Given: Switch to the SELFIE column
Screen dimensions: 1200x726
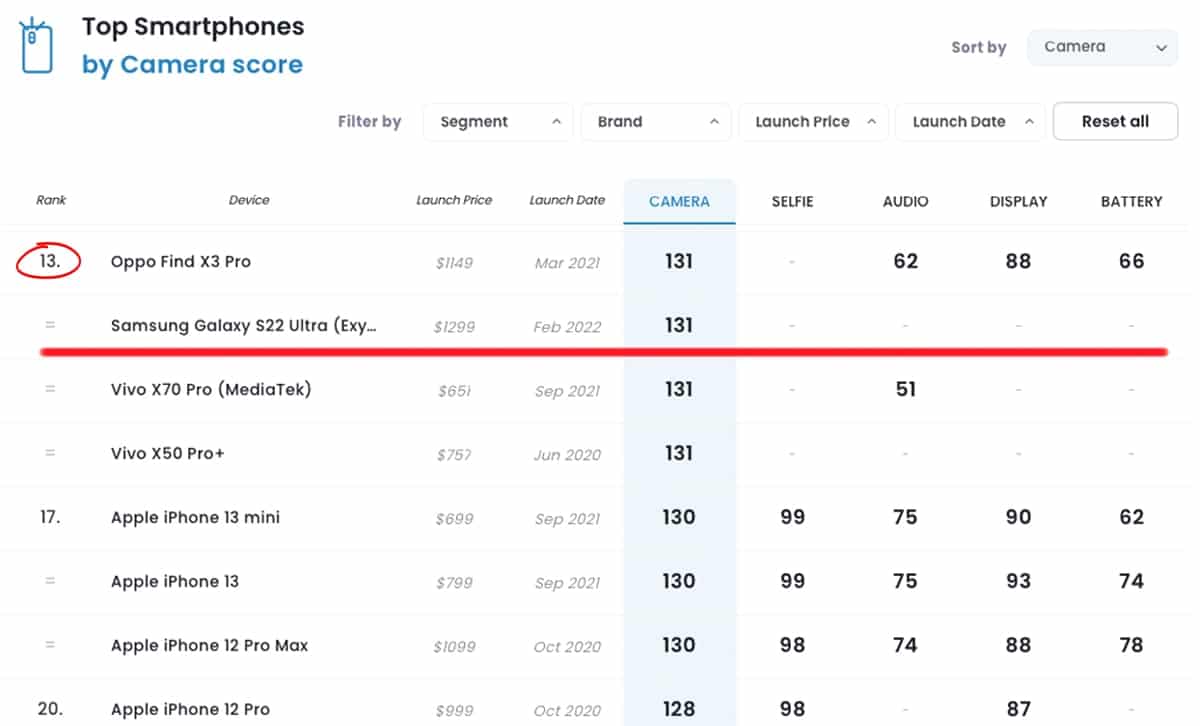Looking at the screenshot, I should click(792, 201).
